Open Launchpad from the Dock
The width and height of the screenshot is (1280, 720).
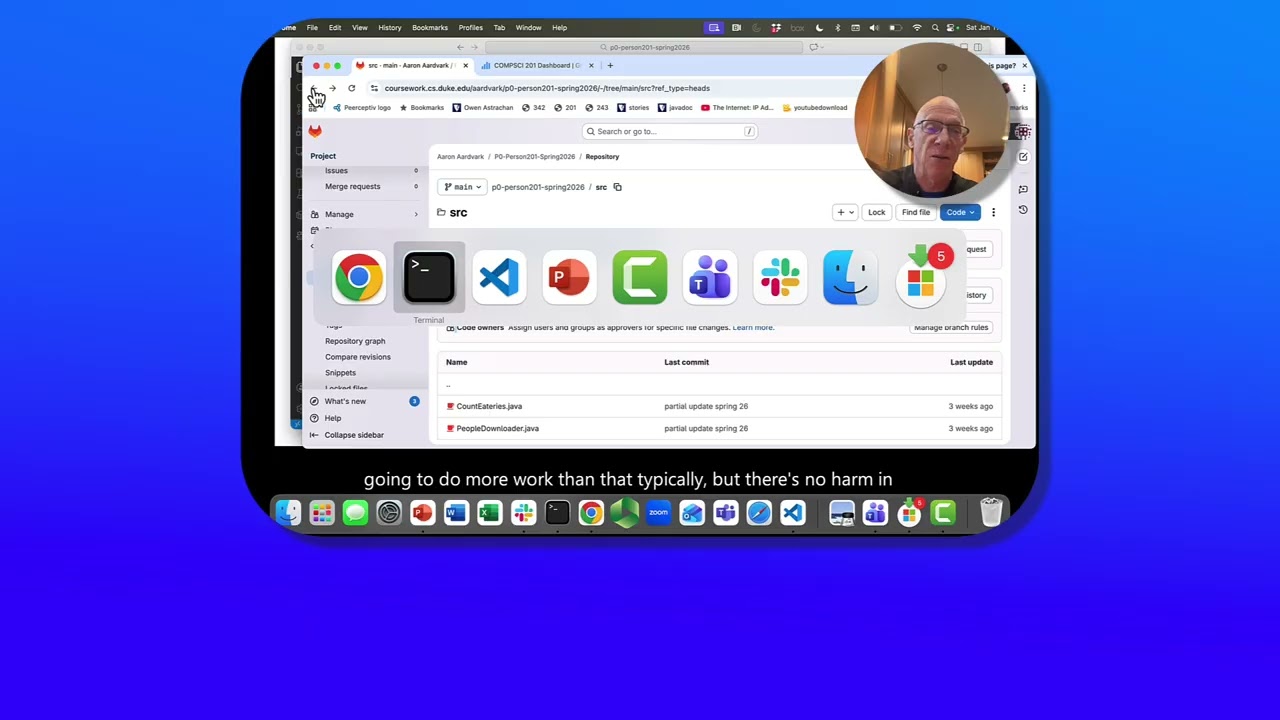pos(321,513)
